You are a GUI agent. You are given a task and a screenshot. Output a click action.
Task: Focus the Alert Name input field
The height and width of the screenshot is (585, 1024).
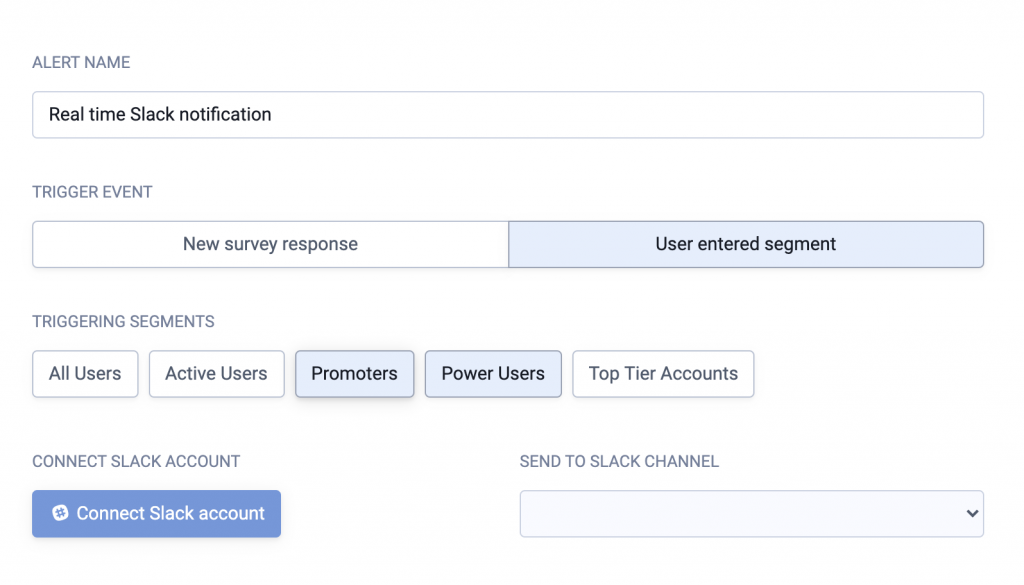click(x=508, y=115)
